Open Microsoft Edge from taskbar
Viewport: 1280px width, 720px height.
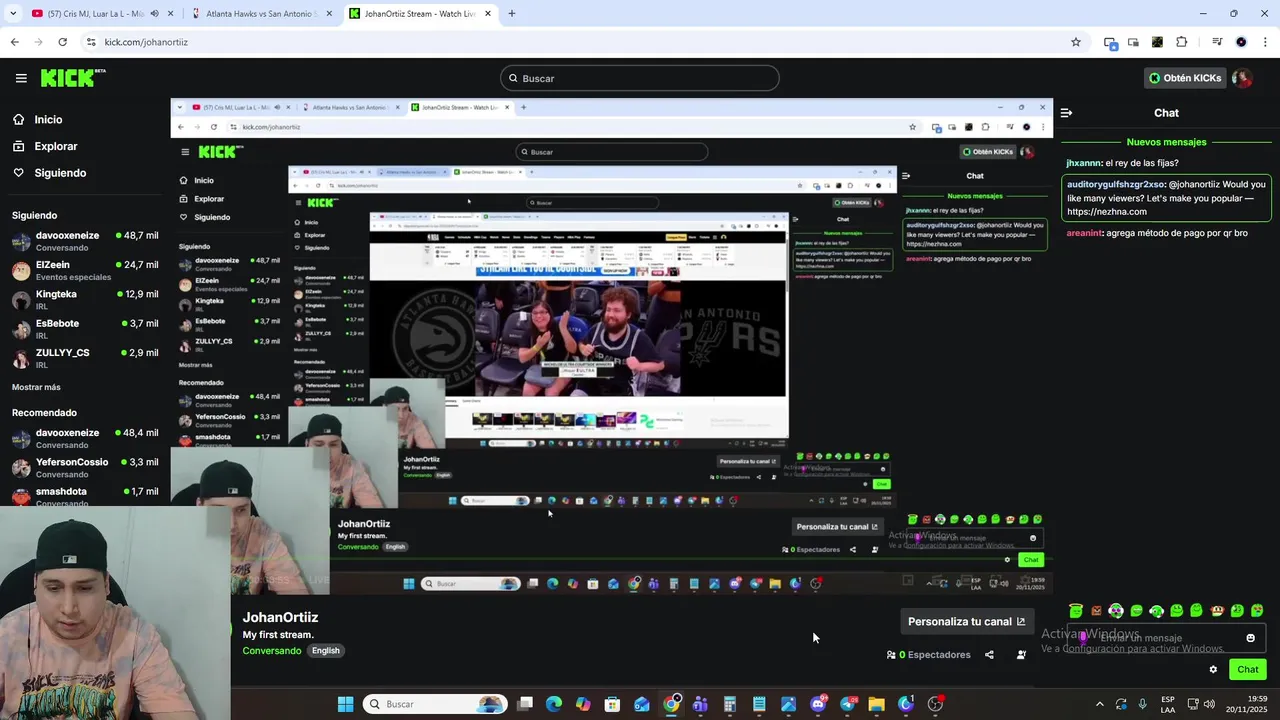[554, 704]
